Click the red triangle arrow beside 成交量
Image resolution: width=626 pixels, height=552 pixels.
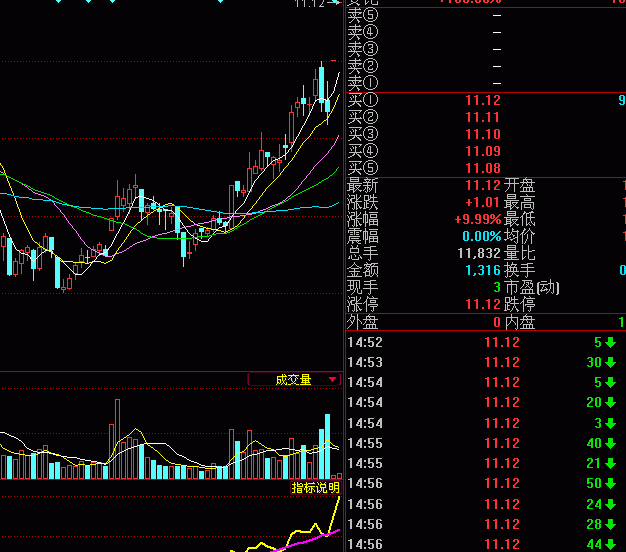coord(332,380)
